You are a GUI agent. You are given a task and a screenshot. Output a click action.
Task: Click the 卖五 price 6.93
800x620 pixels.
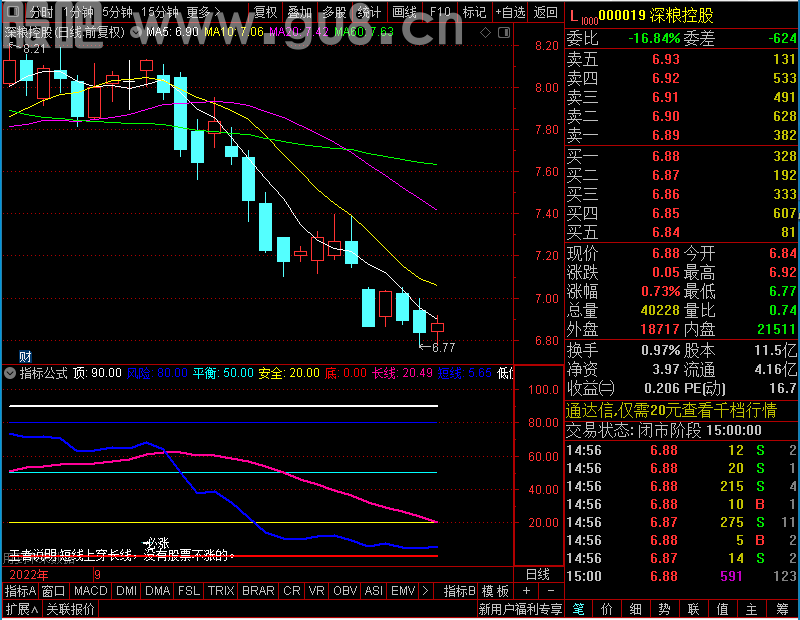[666, 59]
